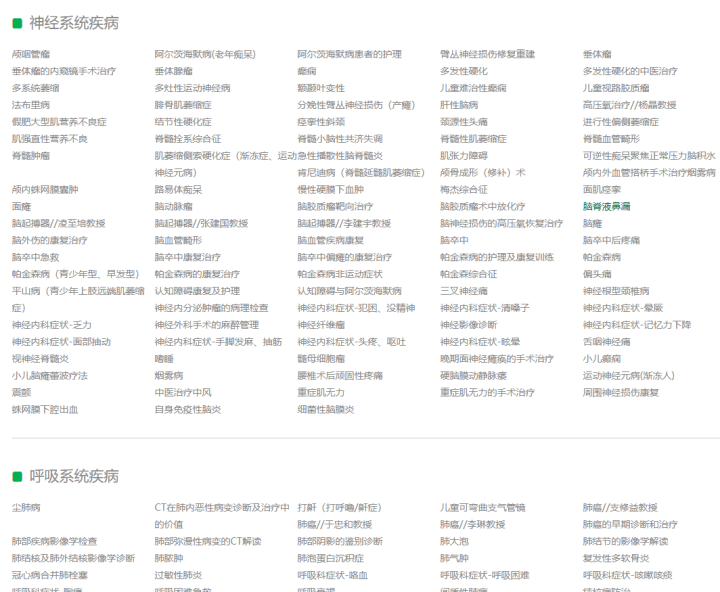Click green square icon beside 呼吸系统疾病

[x=17, y=476]
